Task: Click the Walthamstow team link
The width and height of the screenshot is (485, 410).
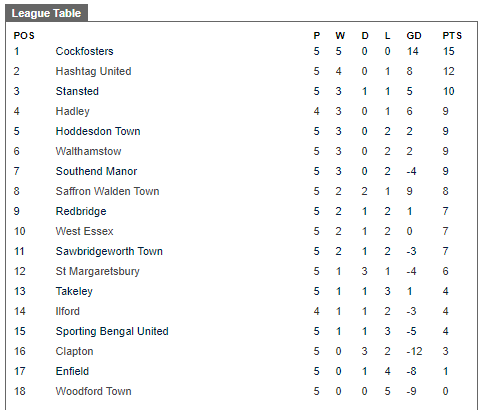Action: pyautogui.click(x=88, y=151)
